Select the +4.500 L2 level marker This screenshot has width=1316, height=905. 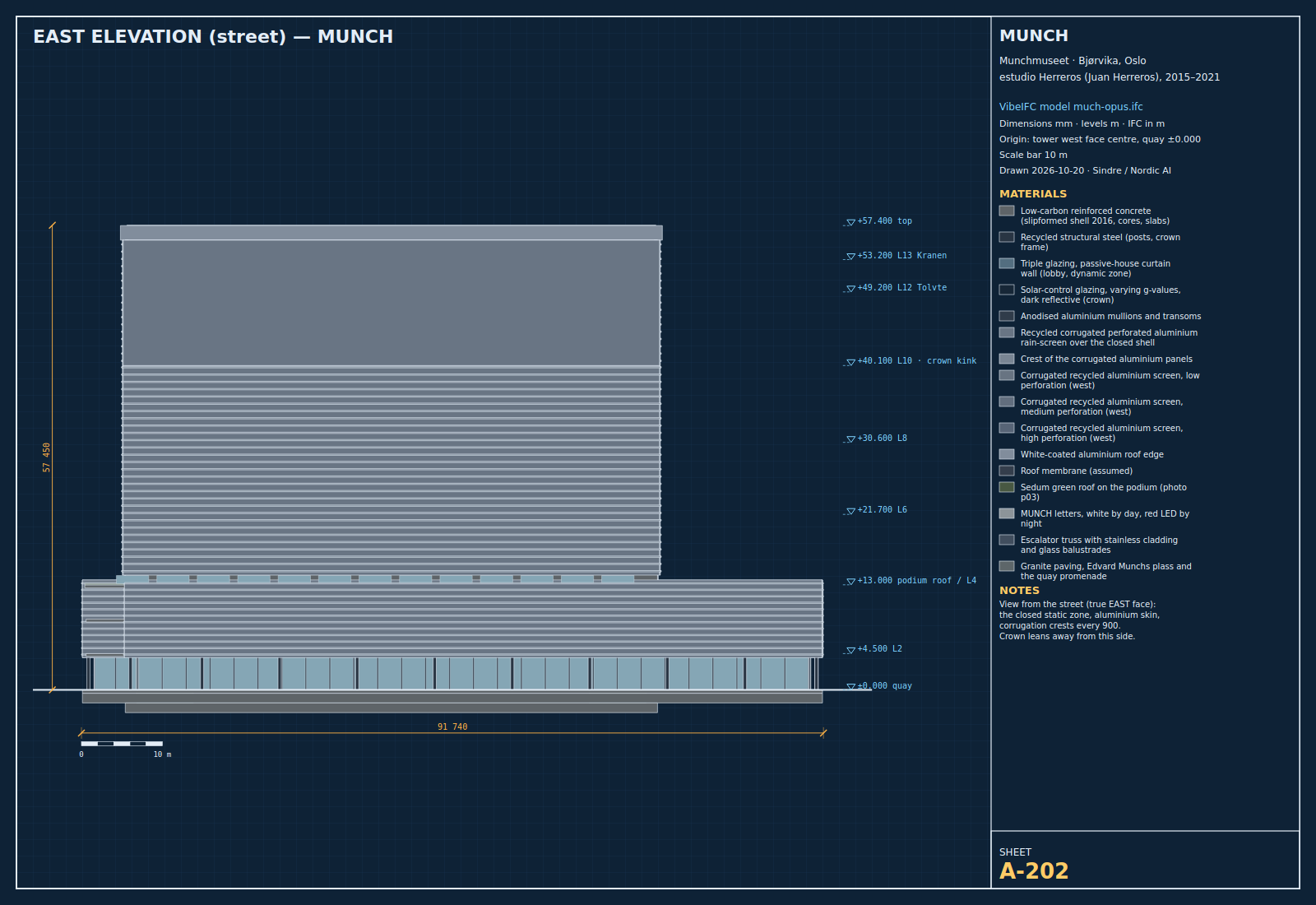tap(873, 649)
